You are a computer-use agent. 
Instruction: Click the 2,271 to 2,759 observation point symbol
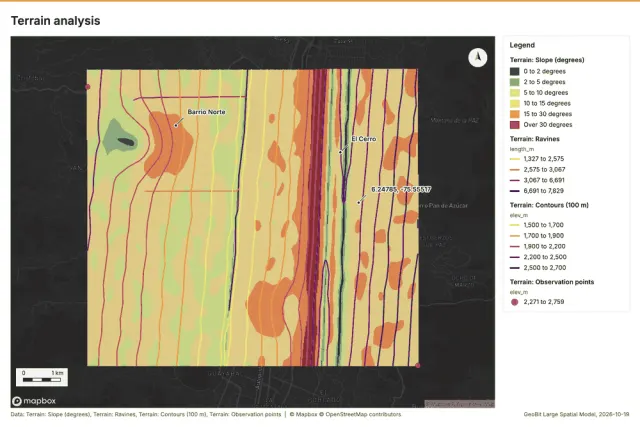pyautogui.click(x=515, y=302)
